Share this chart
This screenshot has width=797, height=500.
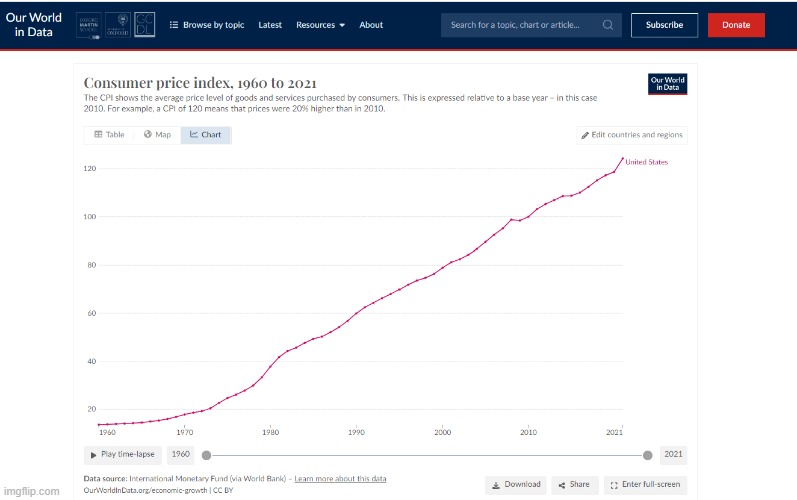(x=573, y=484)
